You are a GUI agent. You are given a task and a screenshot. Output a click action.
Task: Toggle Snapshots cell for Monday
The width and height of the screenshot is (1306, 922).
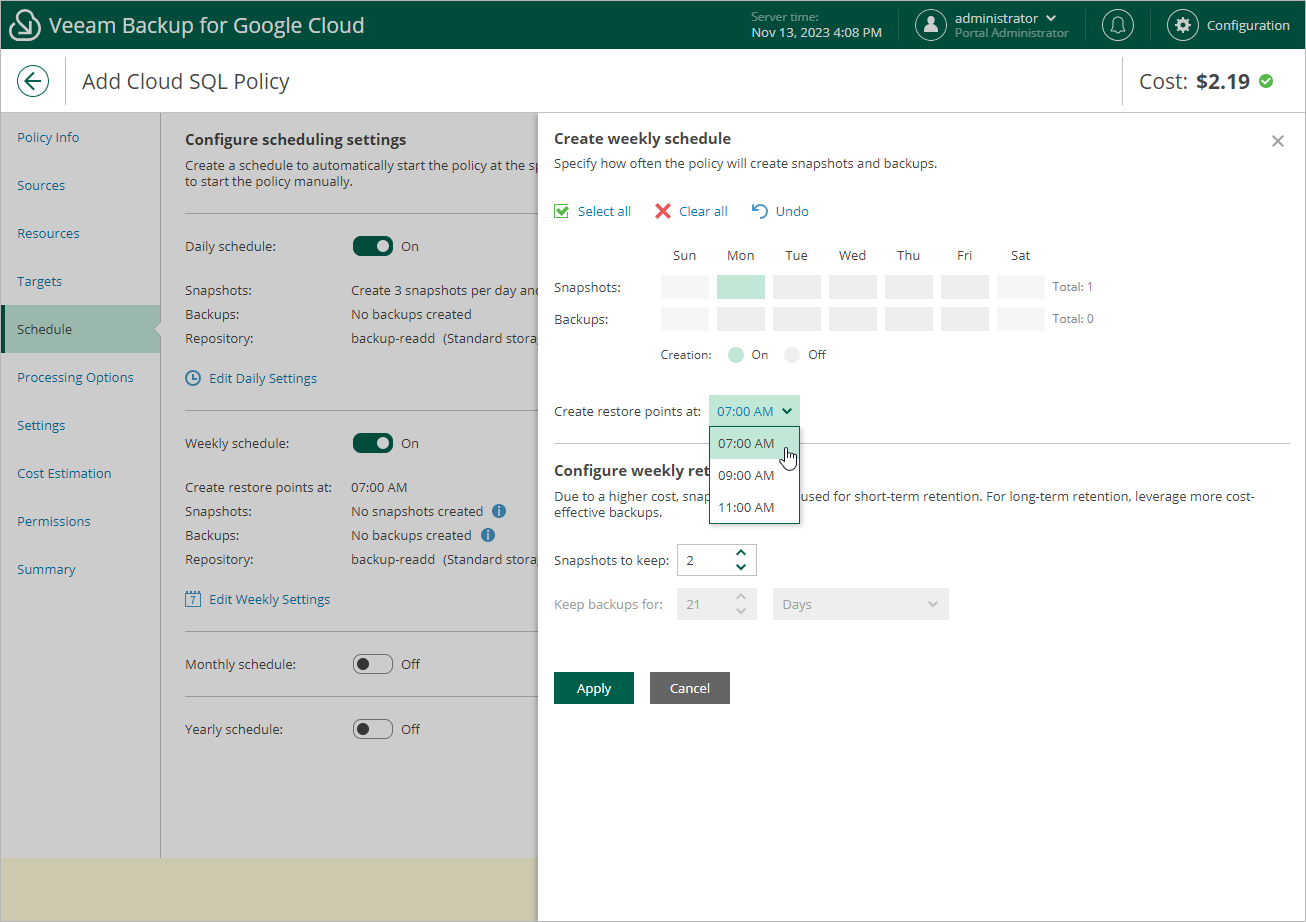tap(741, 287)
